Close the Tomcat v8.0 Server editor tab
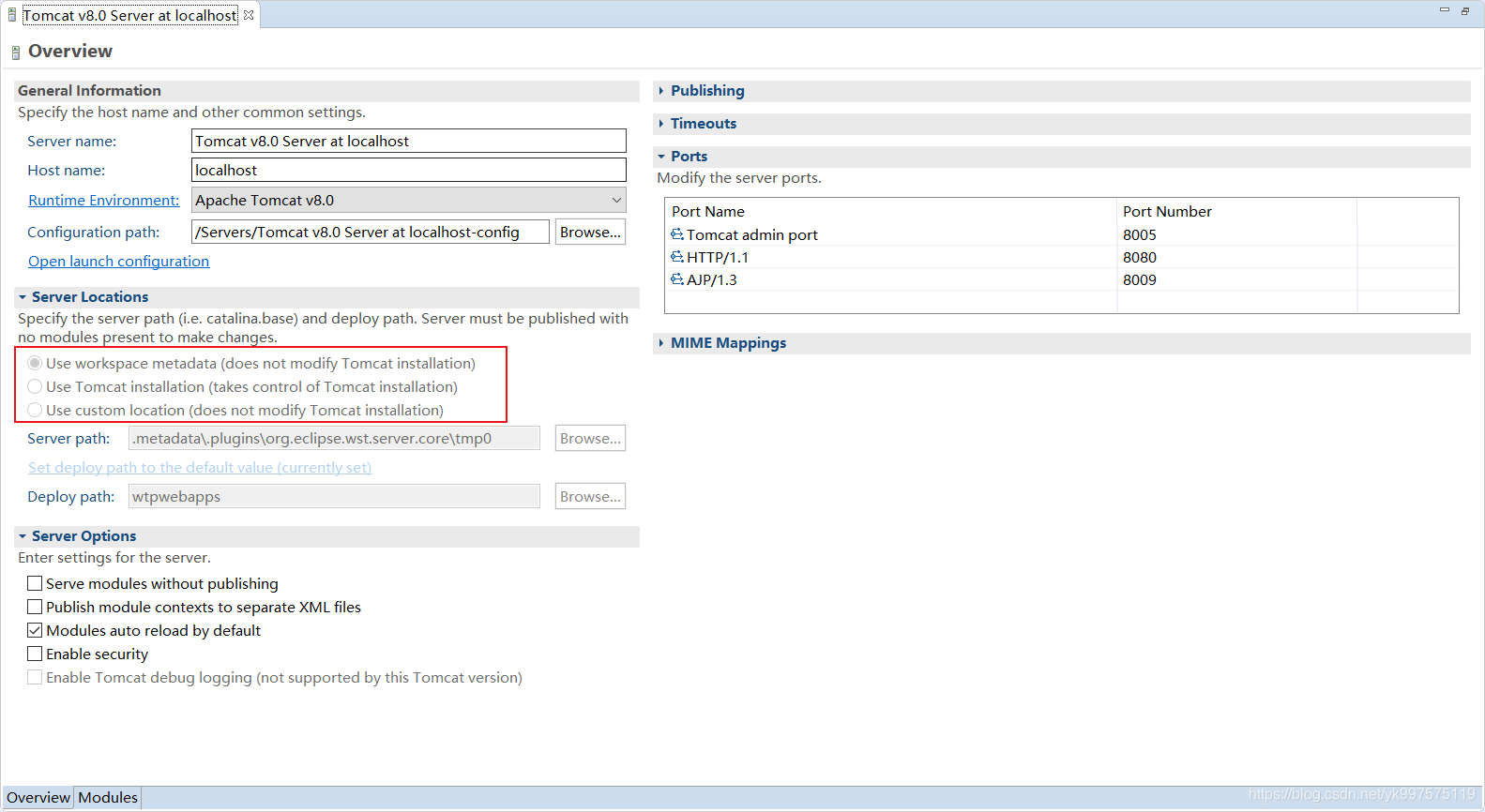This screenshot has width=1485, height=812. click(249, 15)
